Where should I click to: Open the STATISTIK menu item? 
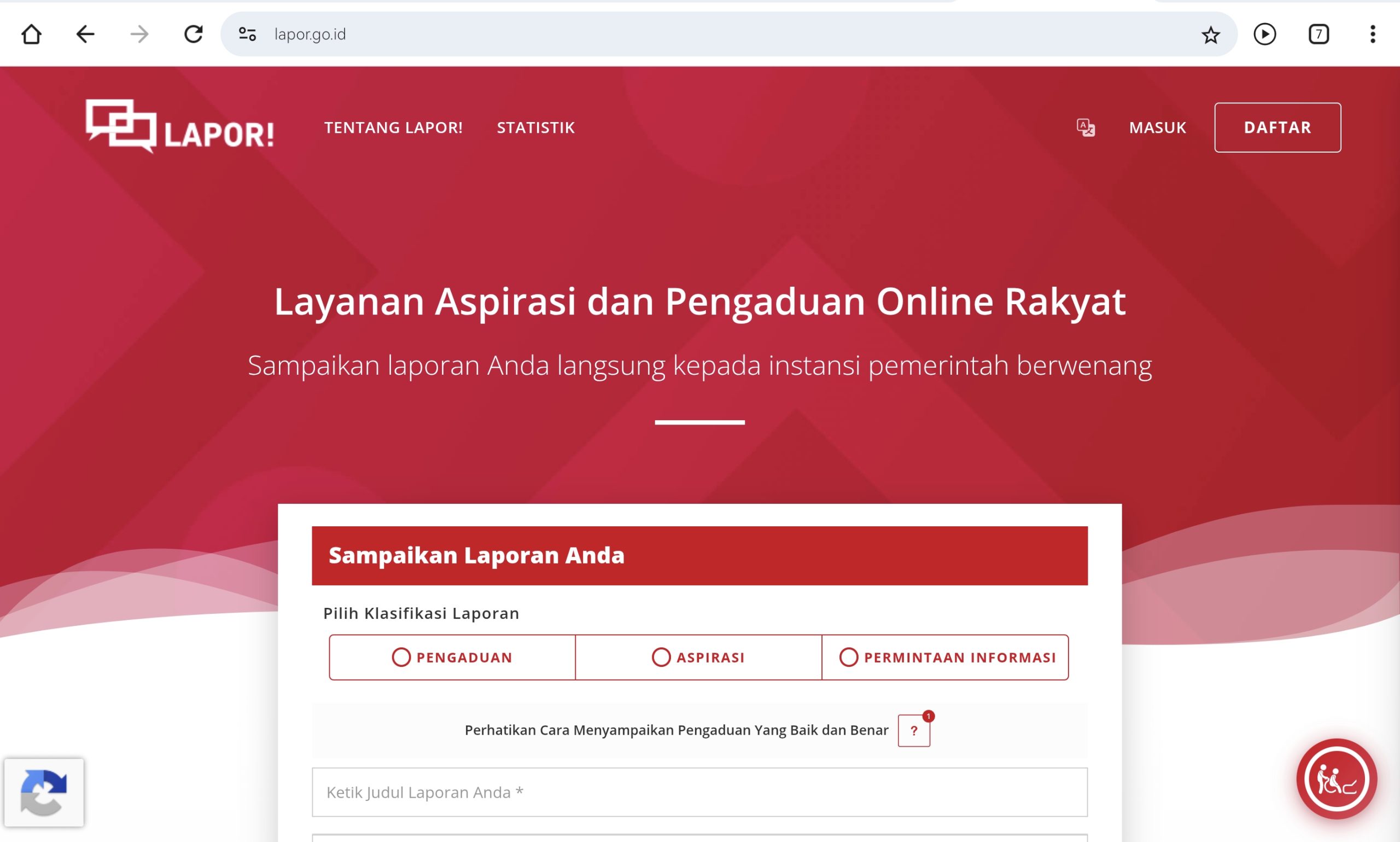[535, 127]
